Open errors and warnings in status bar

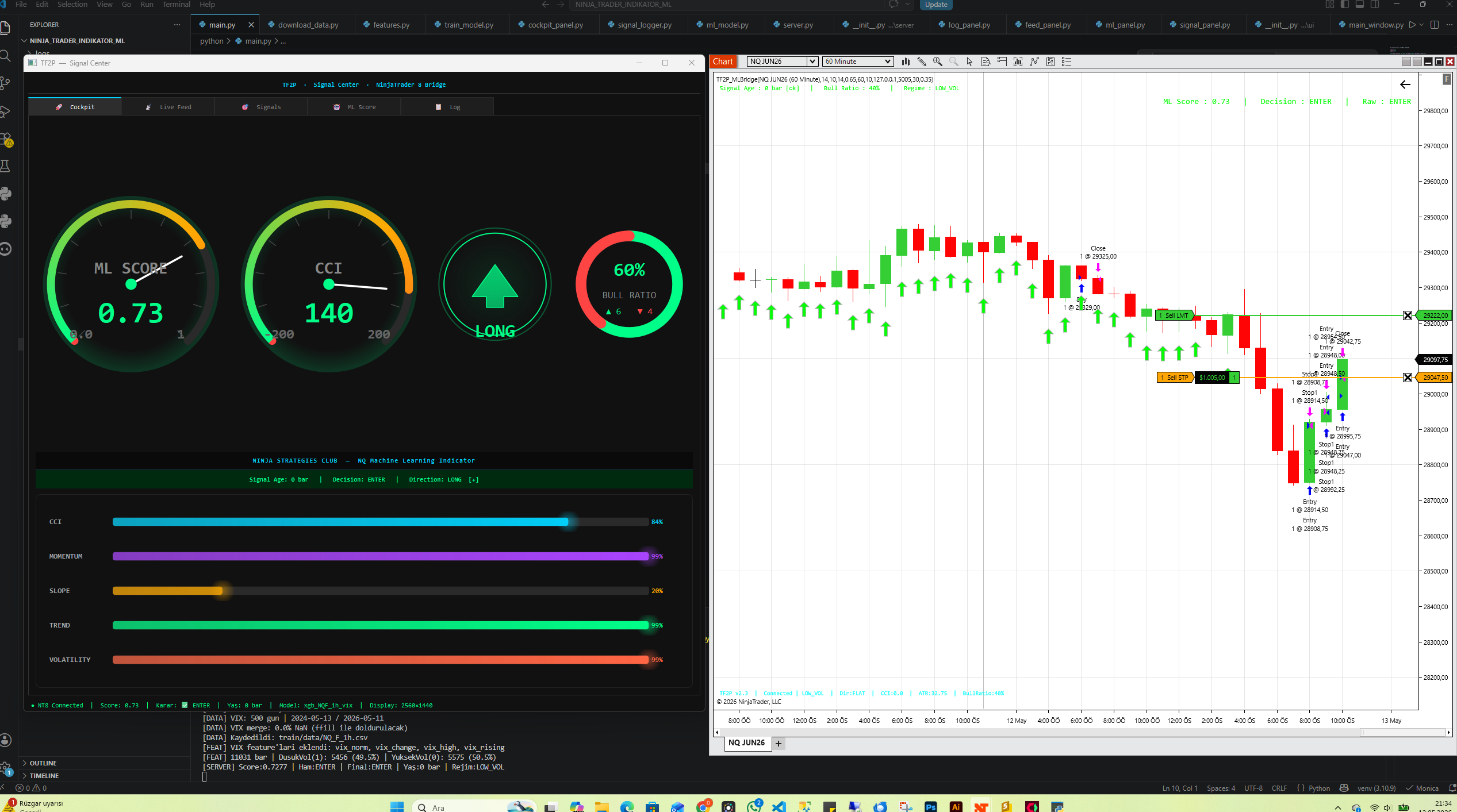32,788
